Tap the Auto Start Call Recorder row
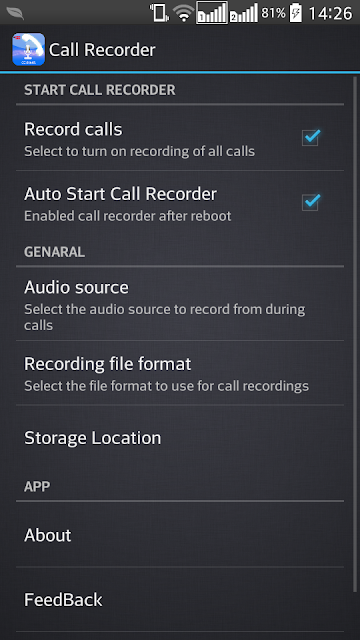The height and width of the screenshot is (640, 360). (180, 203)
